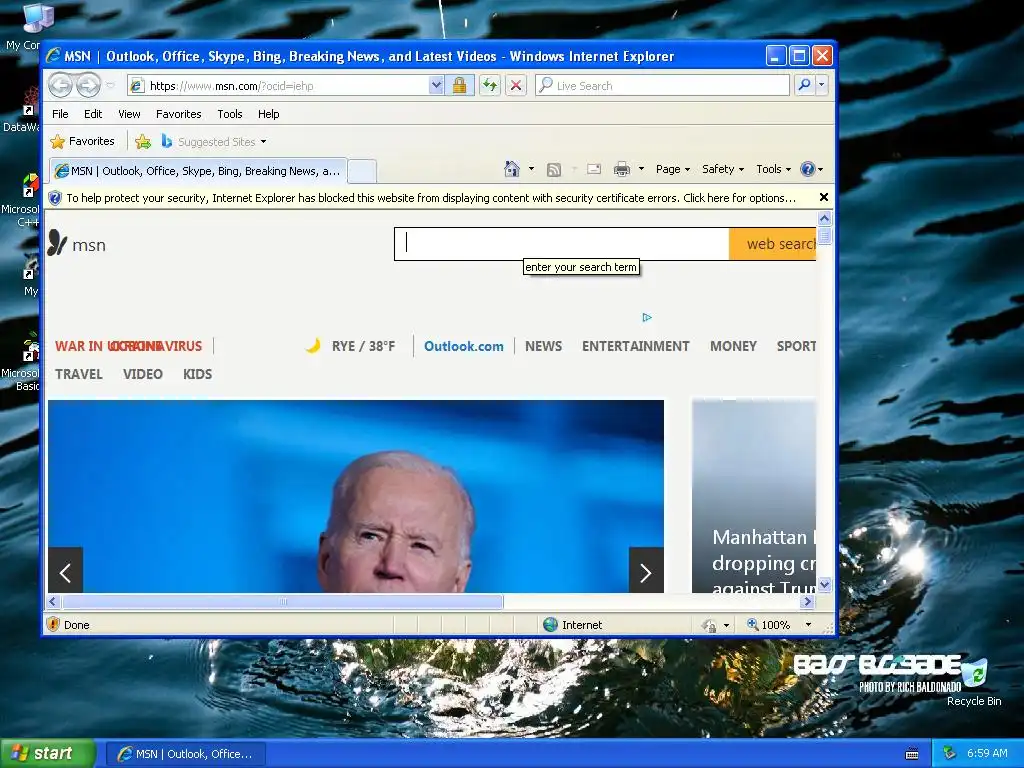Open the ENTERTAINMENT section link

click(x=635, y=346)
